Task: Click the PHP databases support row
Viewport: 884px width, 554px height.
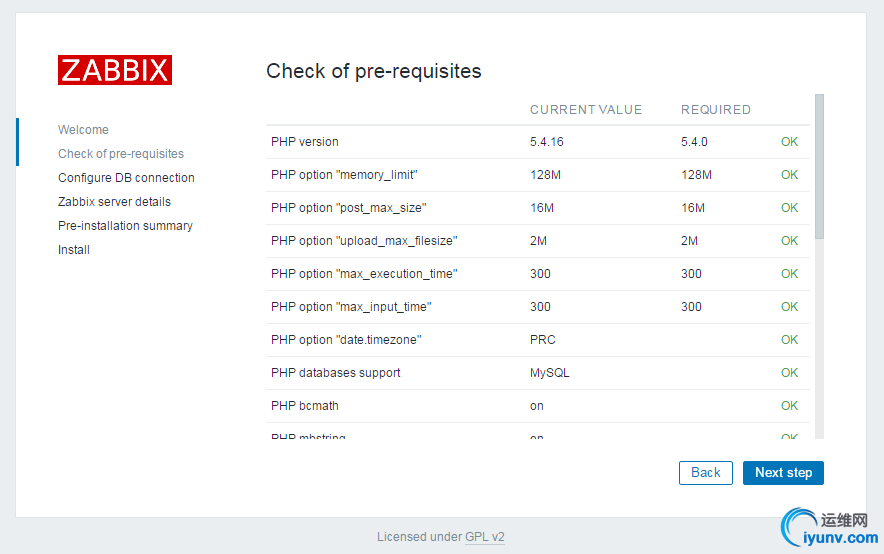Action: (x=336, y=373)
